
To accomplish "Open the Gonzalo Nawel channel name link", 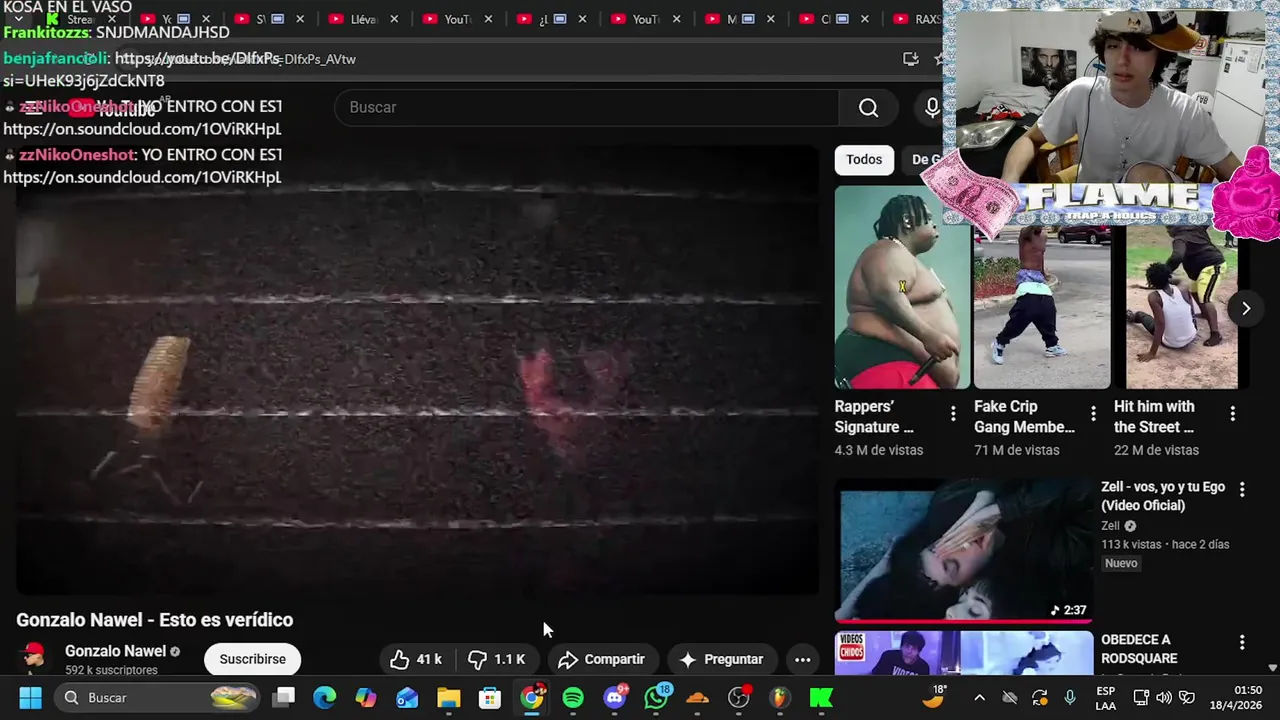I will click(115, 651).
